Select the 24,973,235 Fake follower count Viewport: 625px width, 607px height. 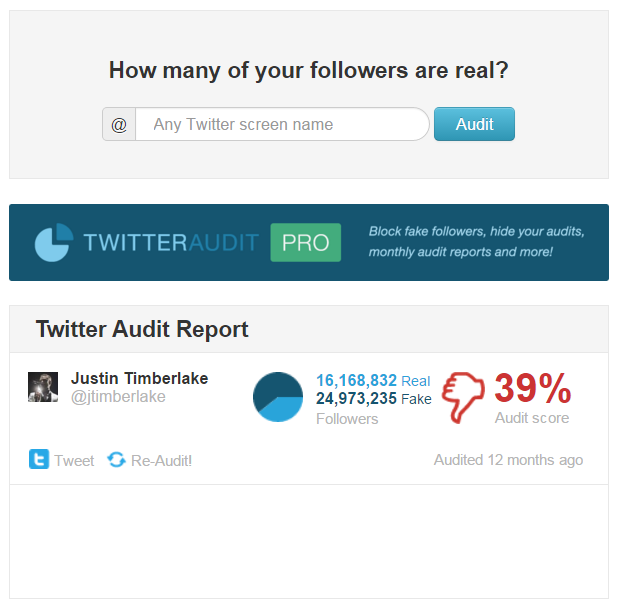tap(373, 399)
